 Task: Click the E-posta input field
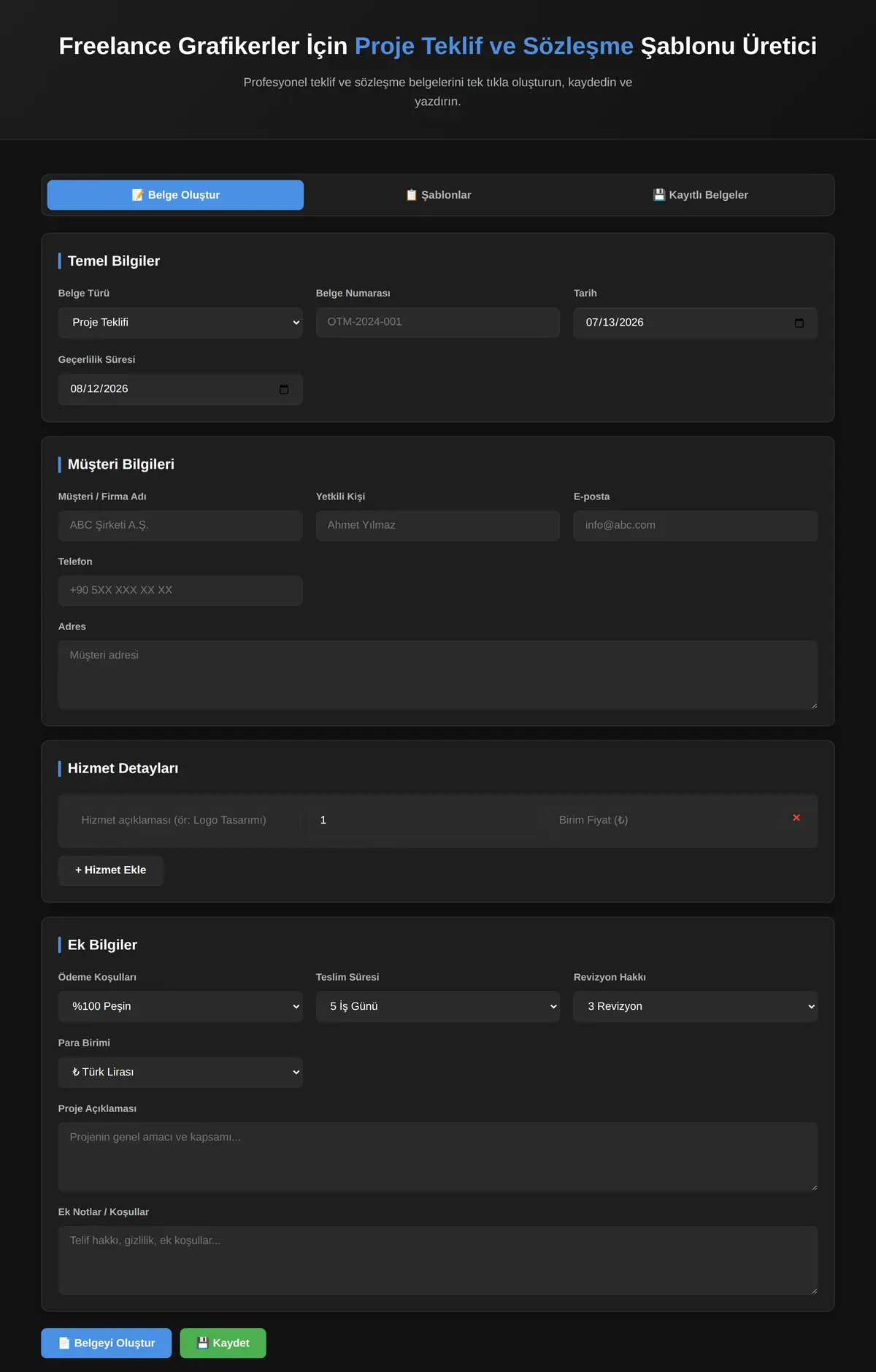696,526
